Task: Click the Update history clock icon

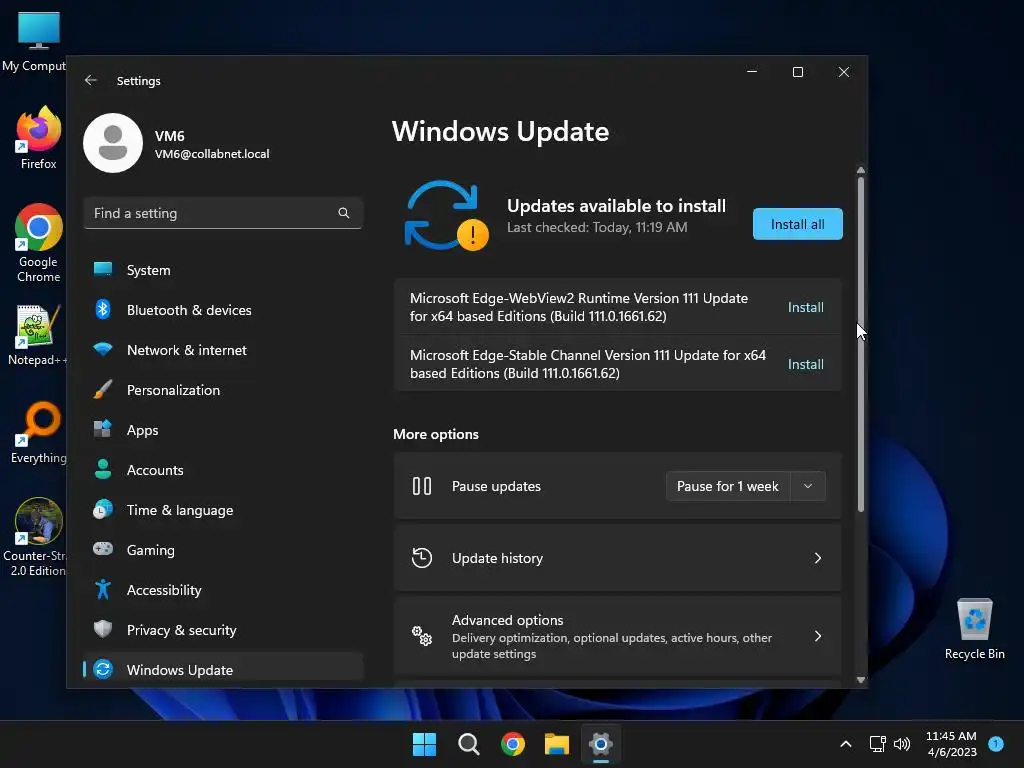Action: click(x=422, y=558)
